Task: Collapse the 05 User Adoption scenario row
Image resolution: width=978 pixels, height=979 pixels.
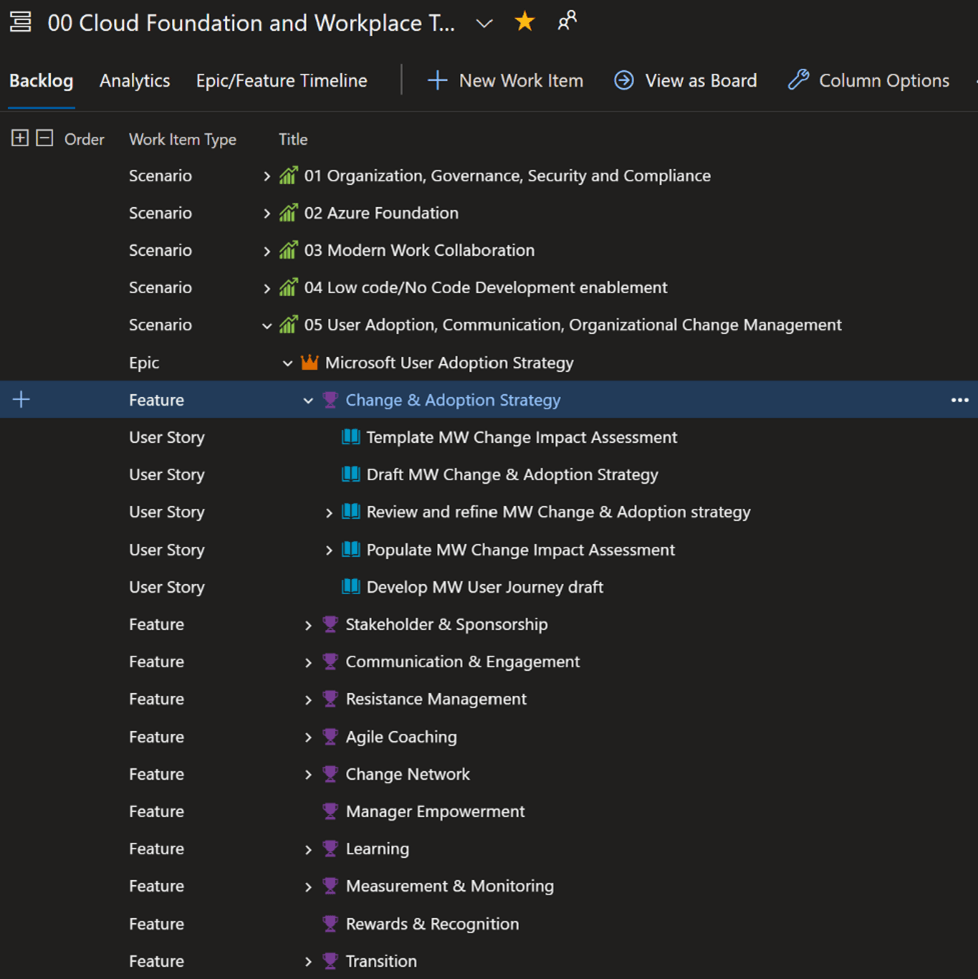Action: 266,325
